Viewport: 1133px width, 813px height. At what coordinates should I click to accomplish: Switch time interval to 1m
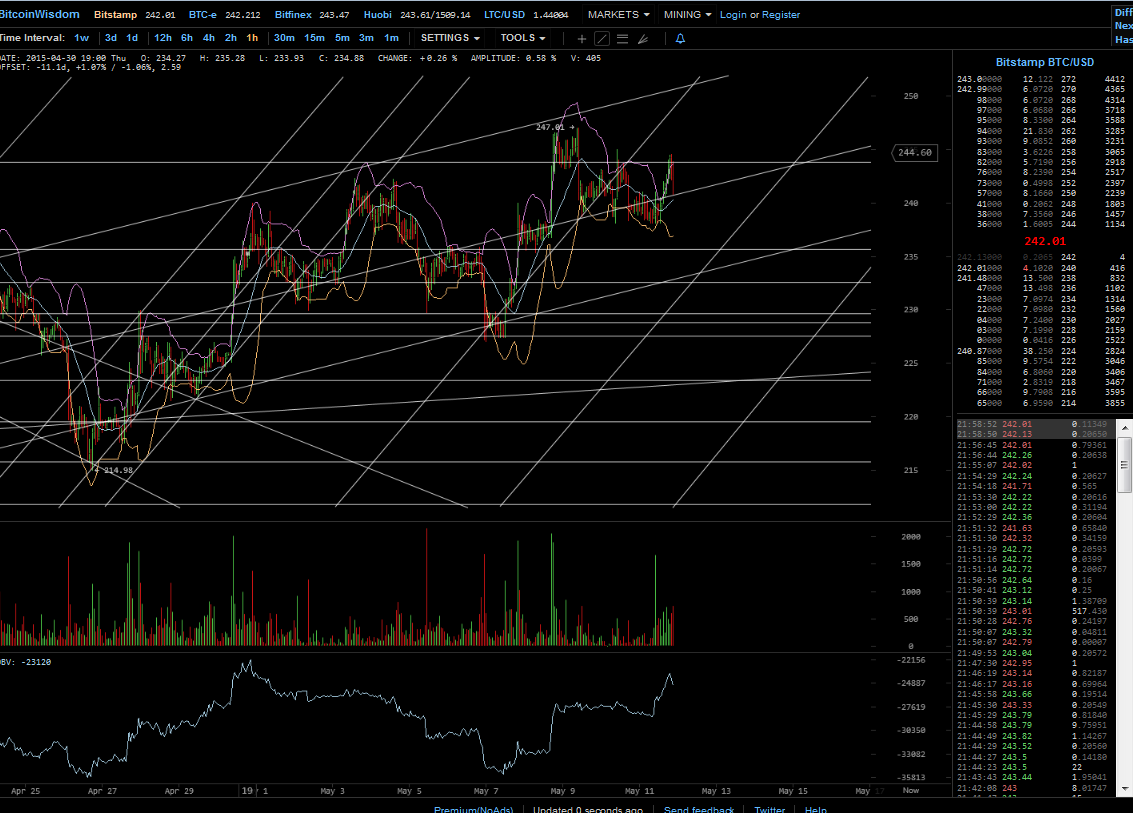(391, 38)
